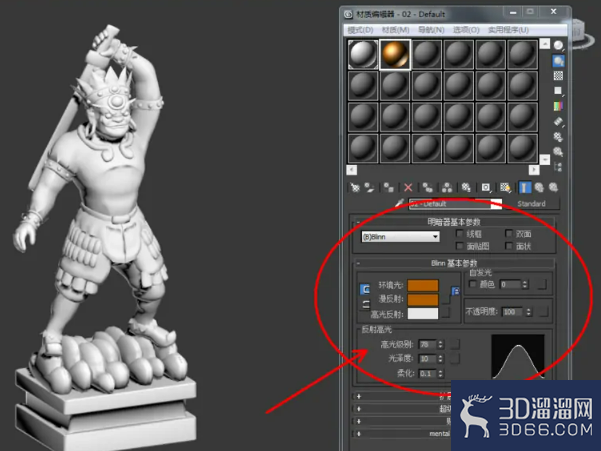This screenshot has height=451, width=601.
Task: Step the 自发光 value spinner
Action: point(525,284)
